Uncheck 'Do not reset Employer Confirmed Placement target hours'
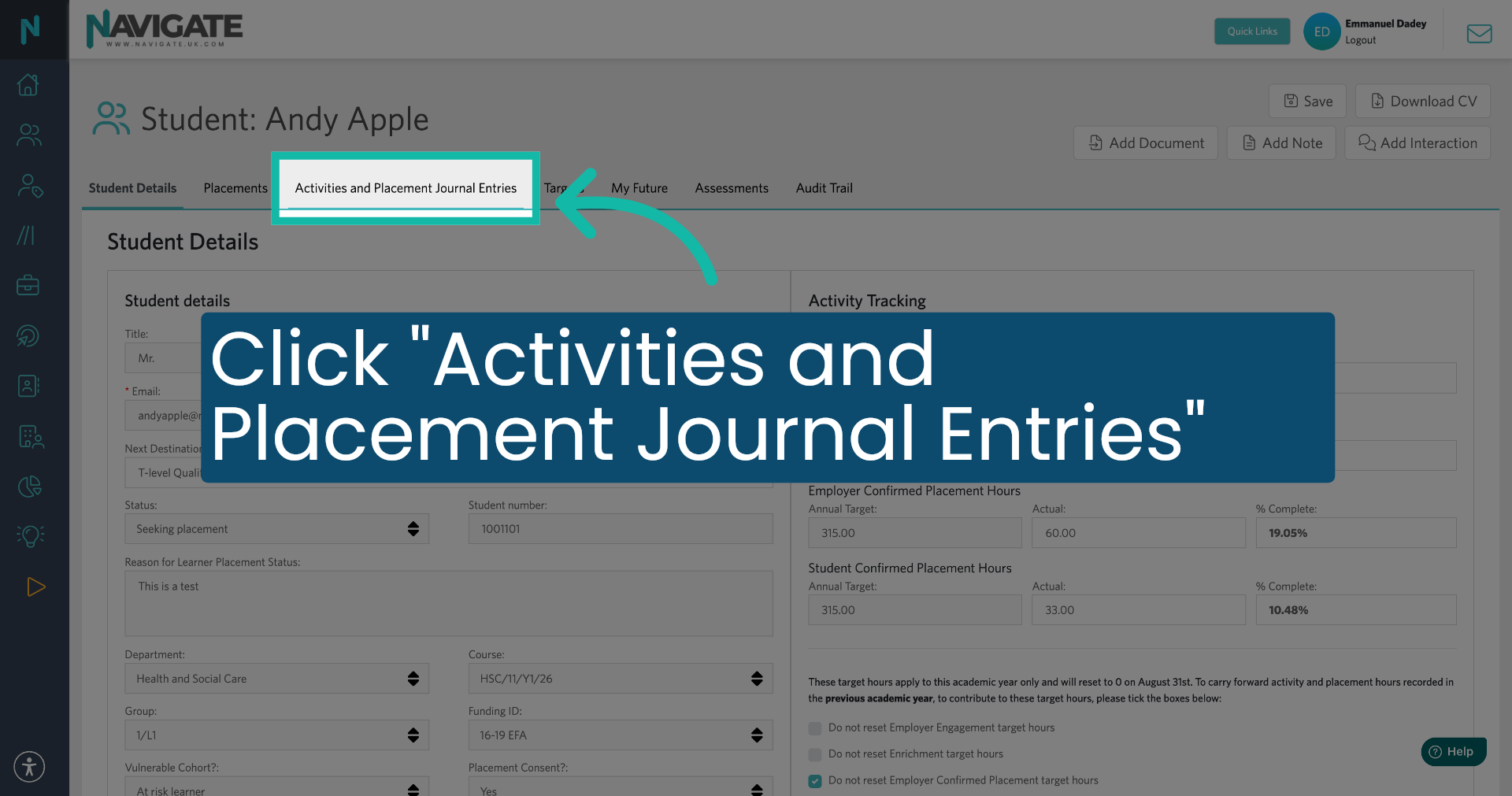 click(x=814, y=781)
